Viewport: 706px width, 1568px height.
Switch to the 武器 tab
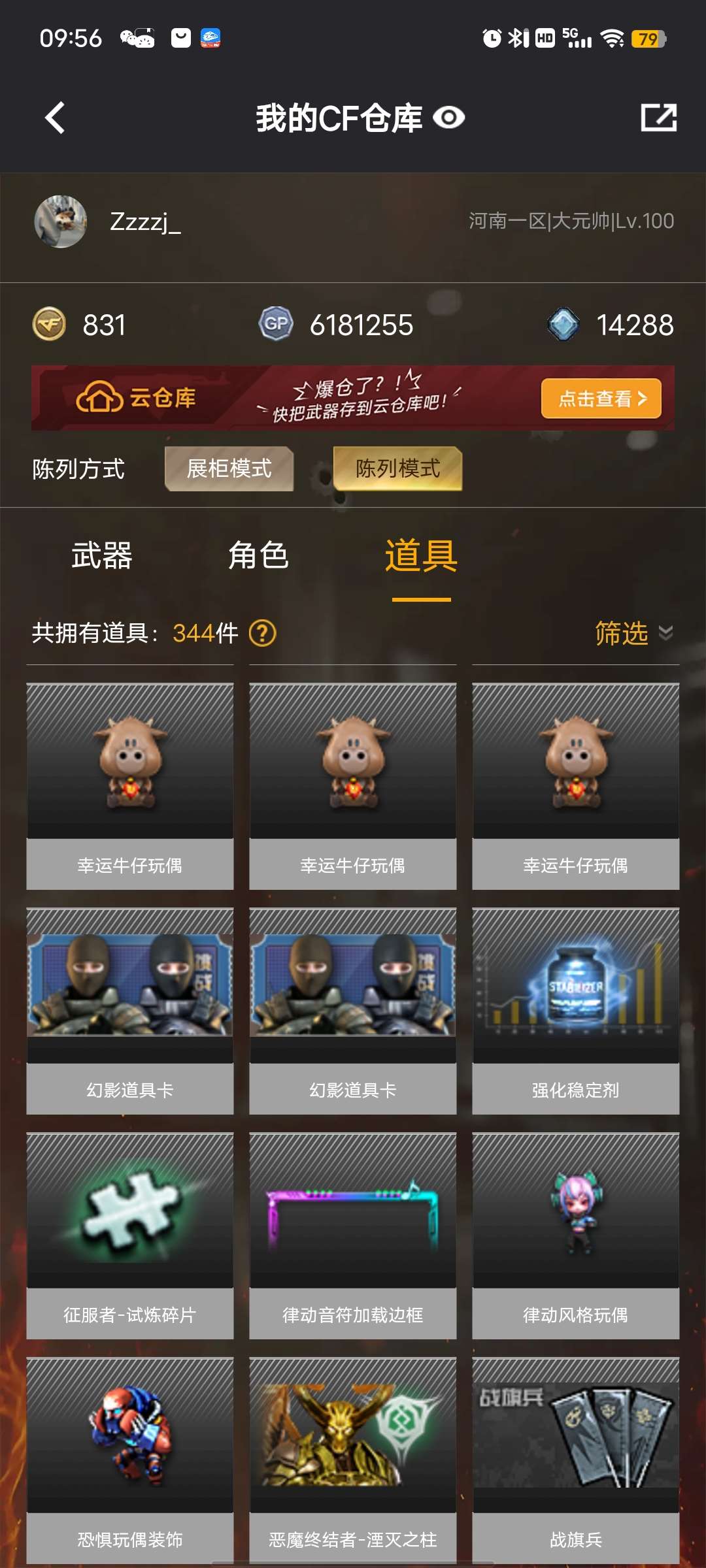pos(102,556)
